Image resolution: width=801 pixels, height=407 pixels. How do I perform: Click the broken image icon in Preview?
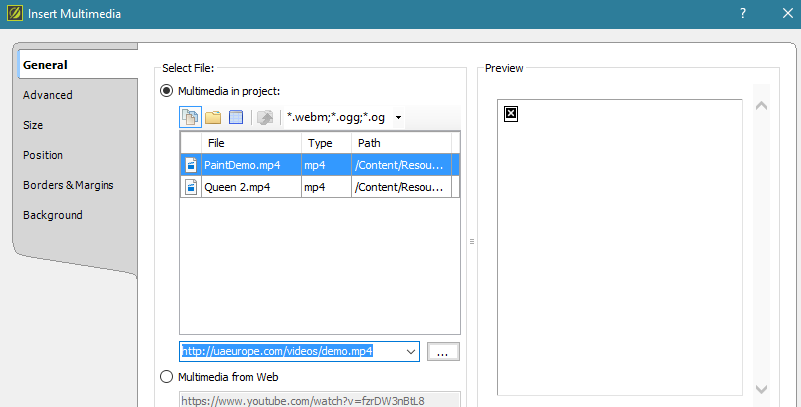[511, 113]
